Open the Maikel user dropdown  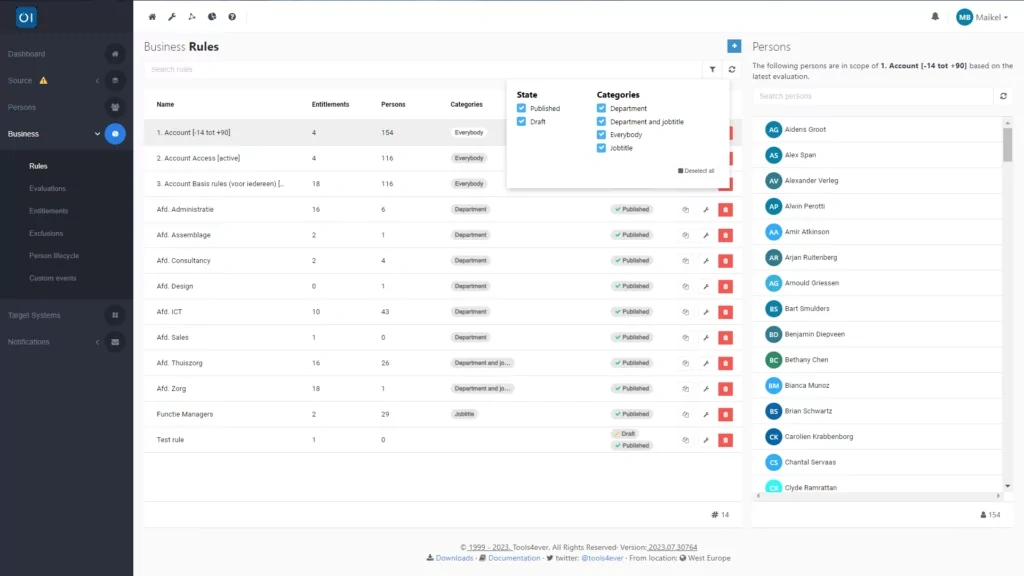pyautogui.click(x=979, y=16)
